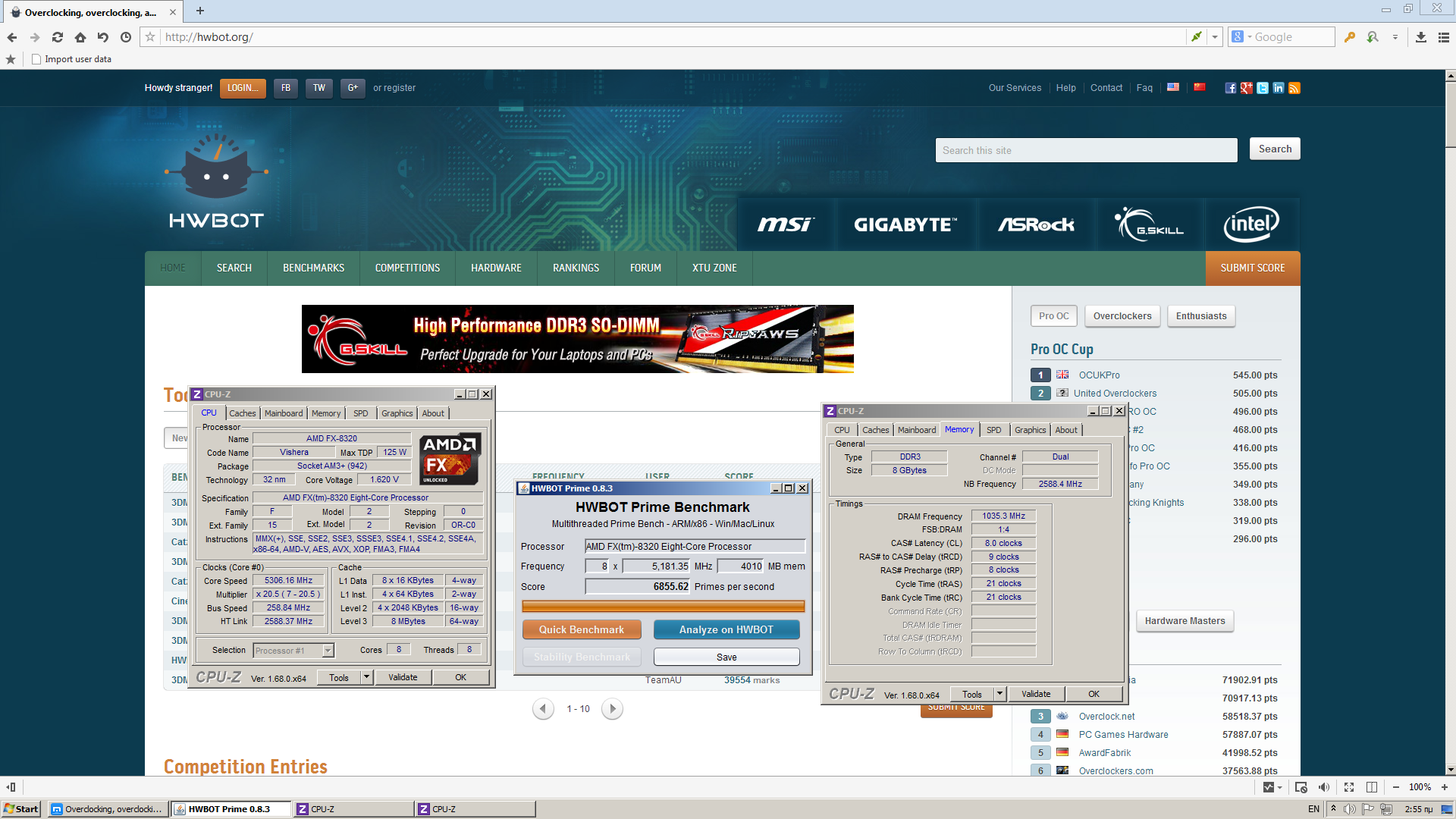1456x819 pixels.
Task: Open HWBOT LinkedIn social icon
Action: click(1279, 88)
